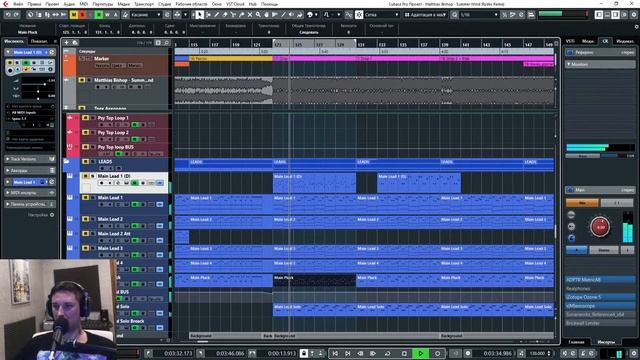Select the Object Selection arrow tool
The image size is (640, 360).
coord(200,15)
